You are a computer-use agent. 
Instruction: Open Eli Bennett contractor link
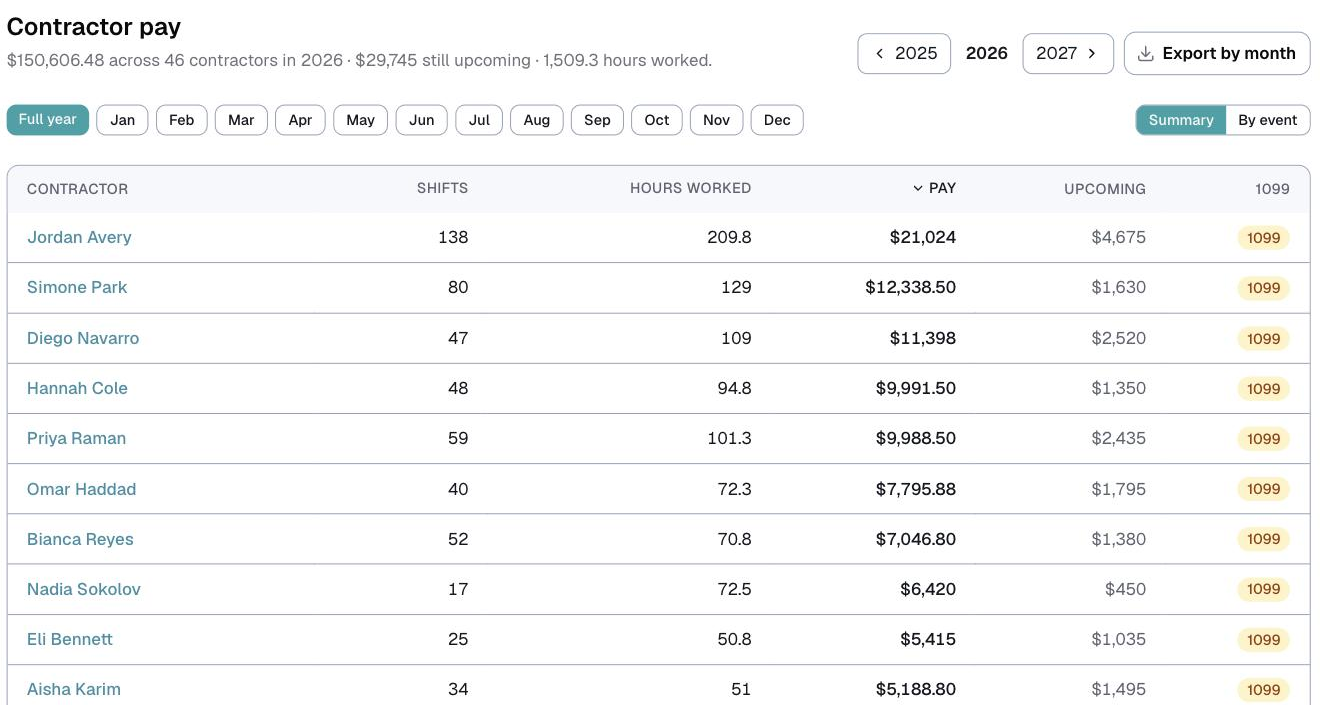(x=70, y=640)
